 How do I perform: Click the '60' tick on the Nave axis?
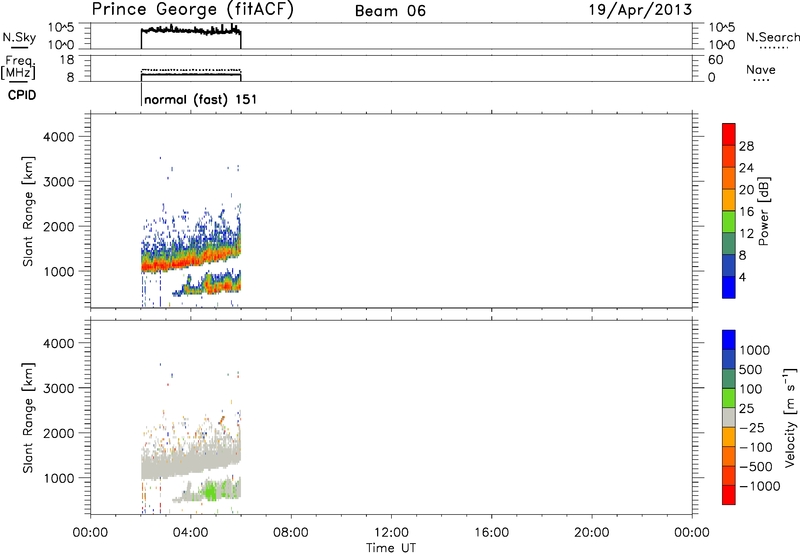click(715, 60)
